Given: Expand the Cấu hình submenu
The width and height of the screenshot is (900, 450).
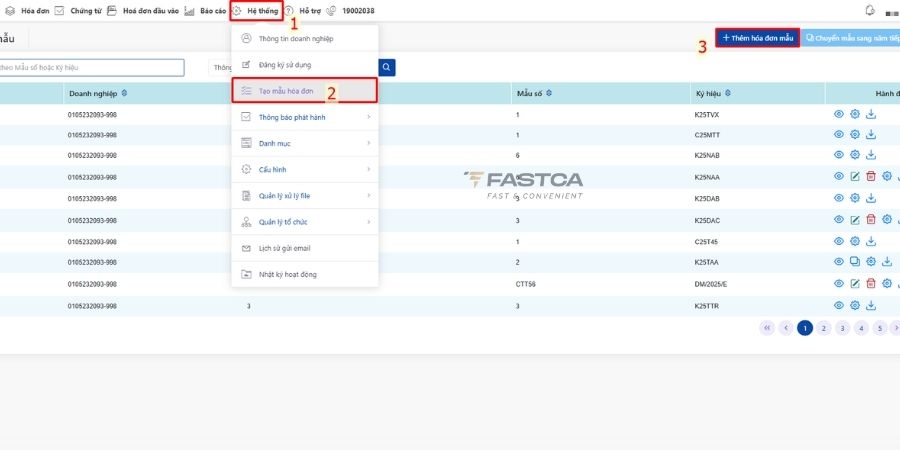Looking at the screenshot, I should click(368, 170).
